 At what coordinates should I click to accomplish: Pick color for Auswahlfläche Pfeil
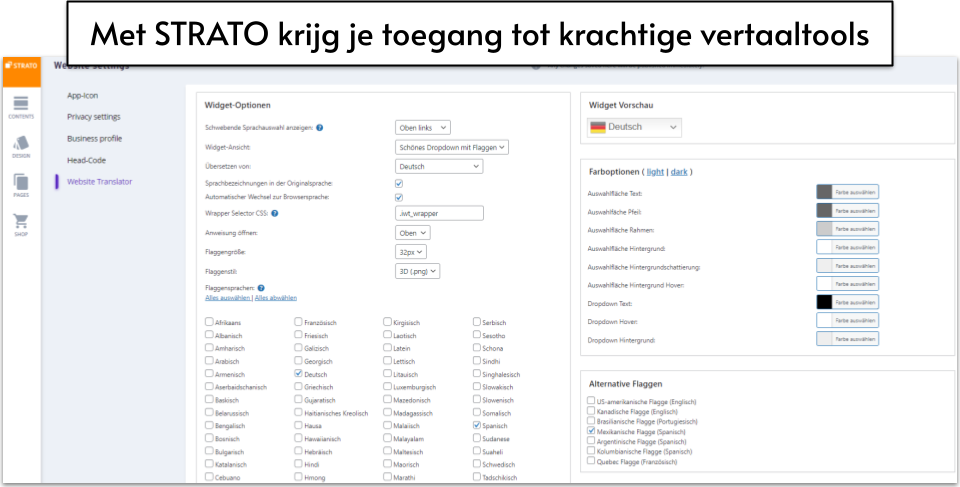click(847, 211)
